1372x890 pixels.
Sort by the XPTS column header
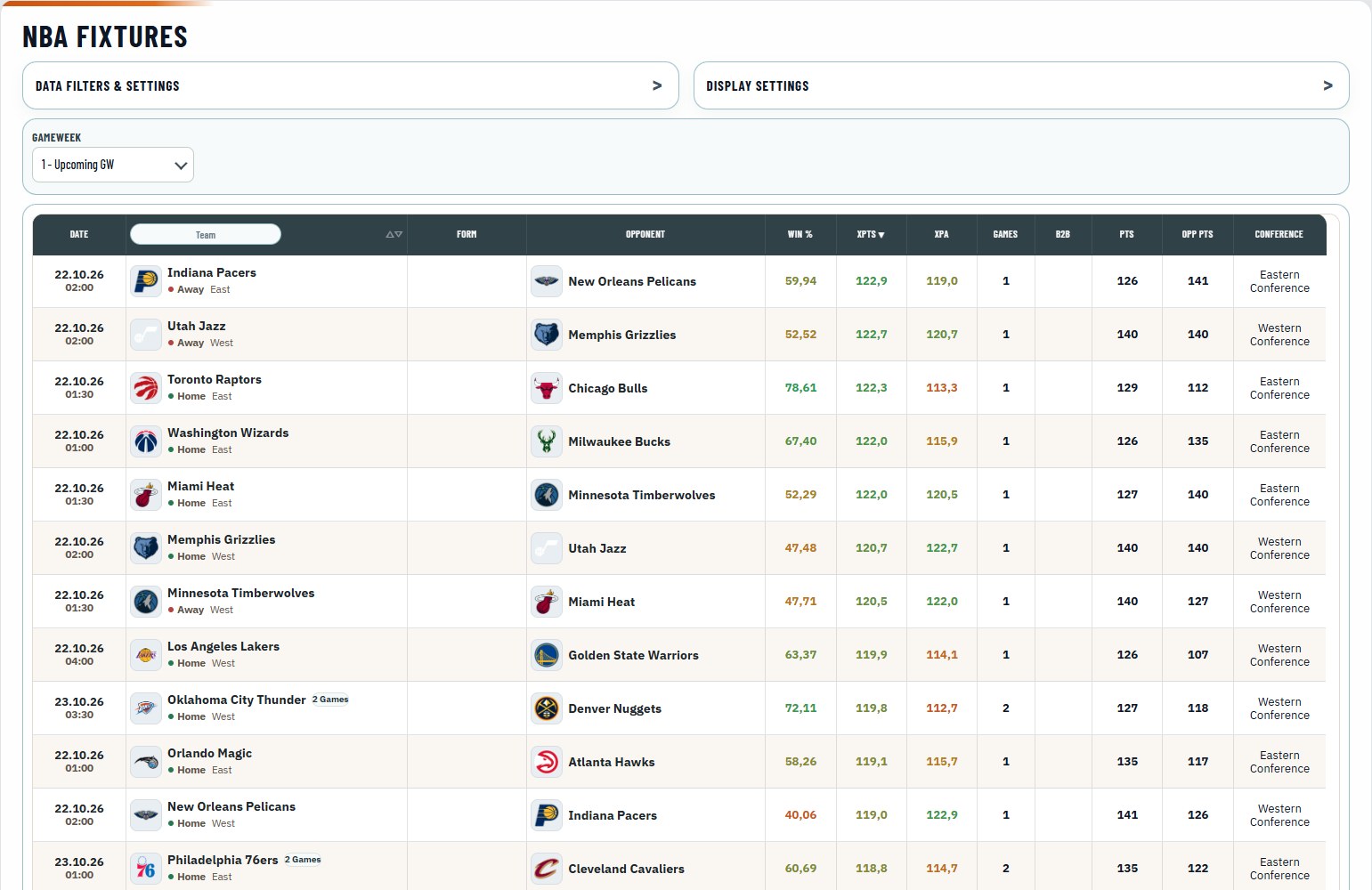[x=871, y=235]
